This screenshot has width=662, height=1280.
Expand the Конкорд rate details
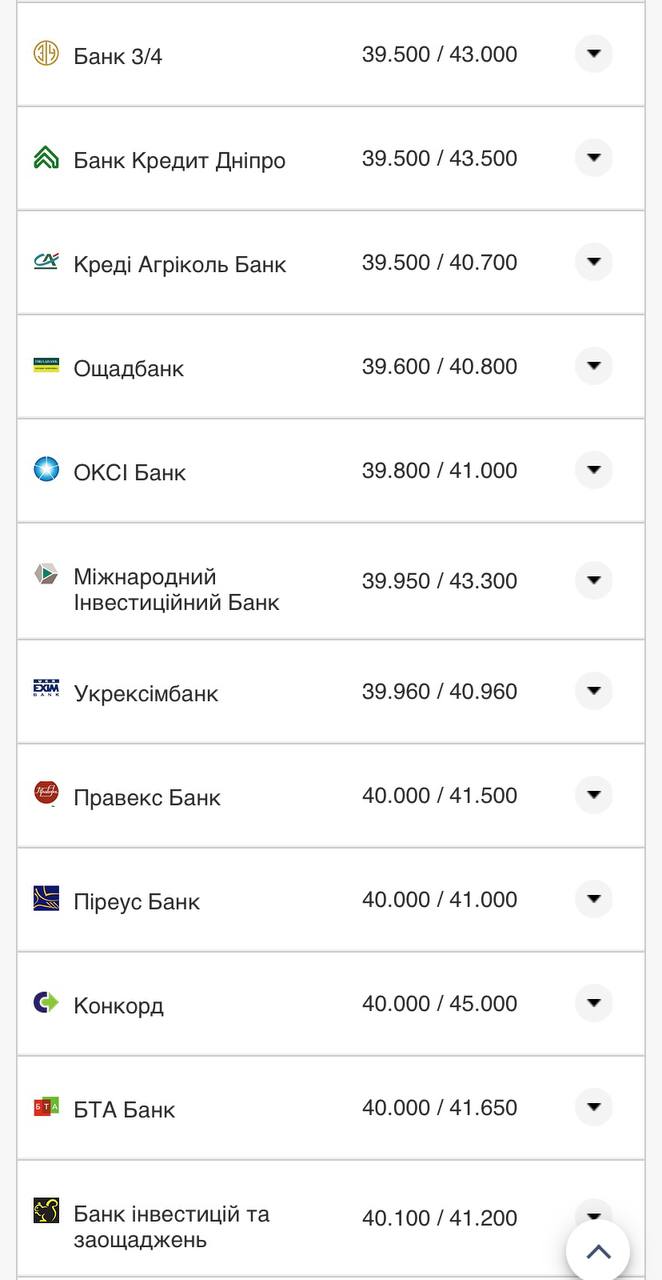click(x=594, y=1003)
